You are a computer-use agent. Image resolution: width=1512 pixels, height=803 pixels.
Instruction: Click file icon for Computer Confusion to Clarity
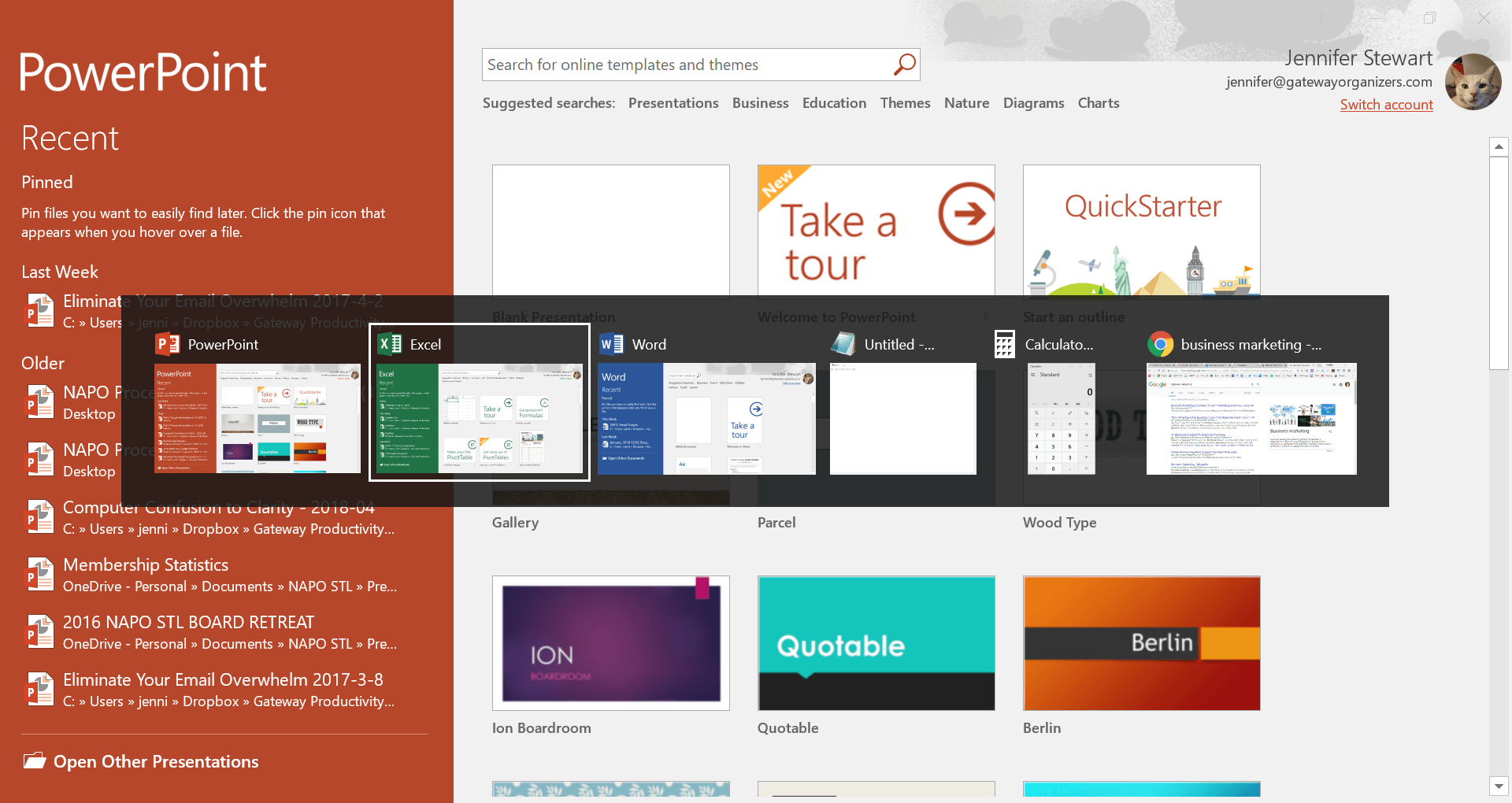(x=39, y=517)
